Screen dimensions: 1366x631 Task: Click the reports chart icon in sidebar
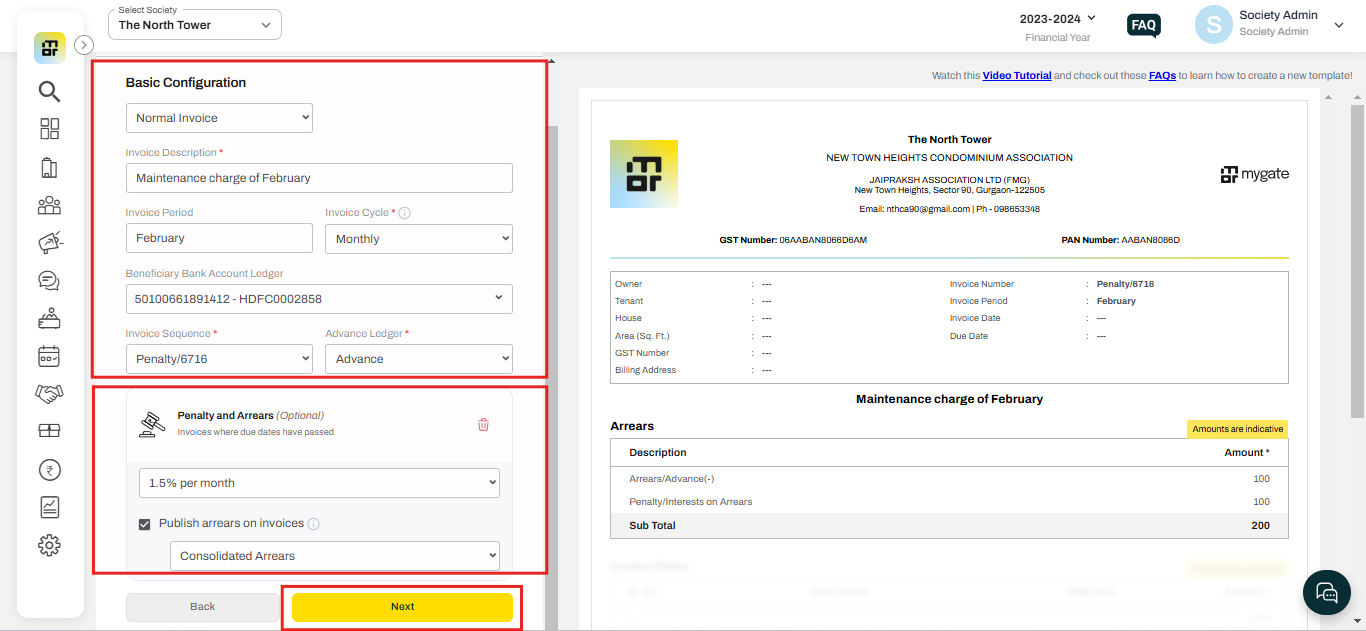49,507
